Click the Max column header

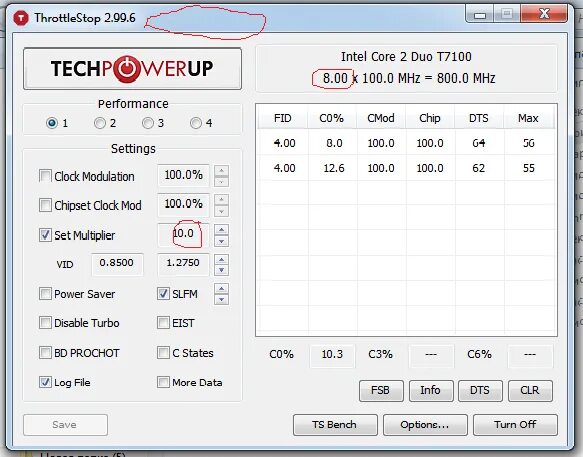click(x=528, y=118)
